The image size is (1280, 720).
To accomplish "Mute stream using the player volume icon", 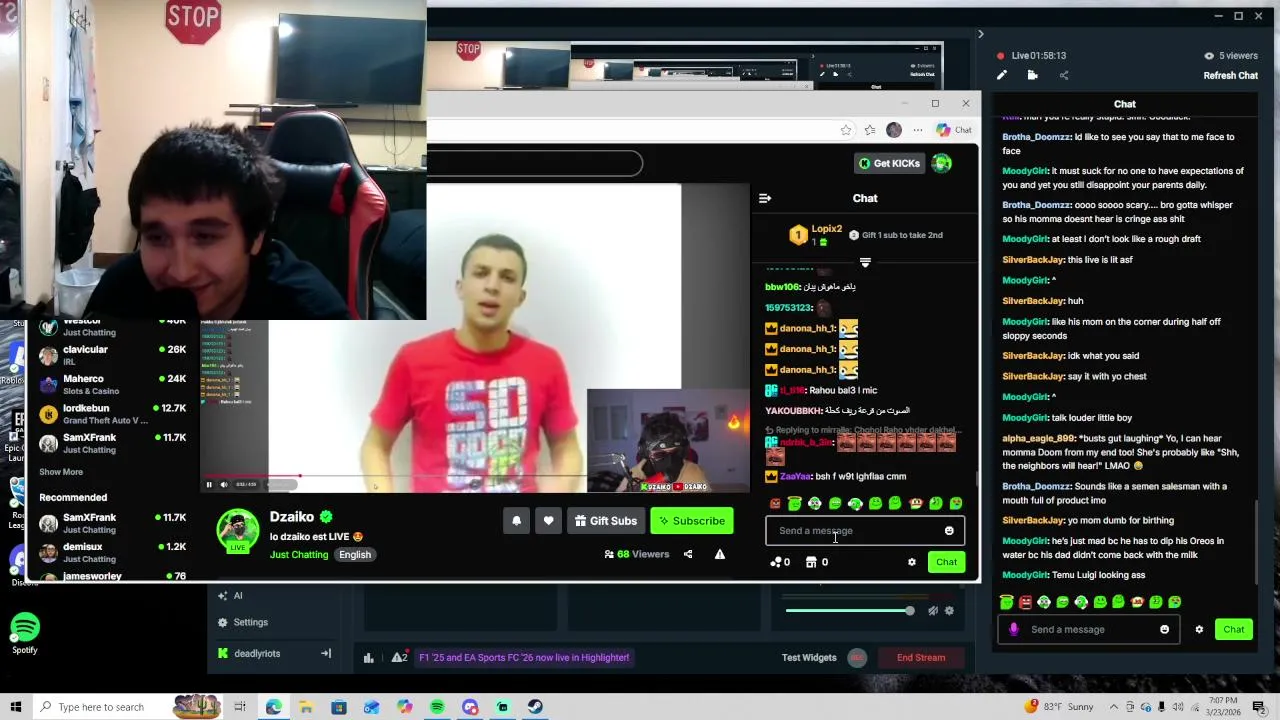I will 223,485.
